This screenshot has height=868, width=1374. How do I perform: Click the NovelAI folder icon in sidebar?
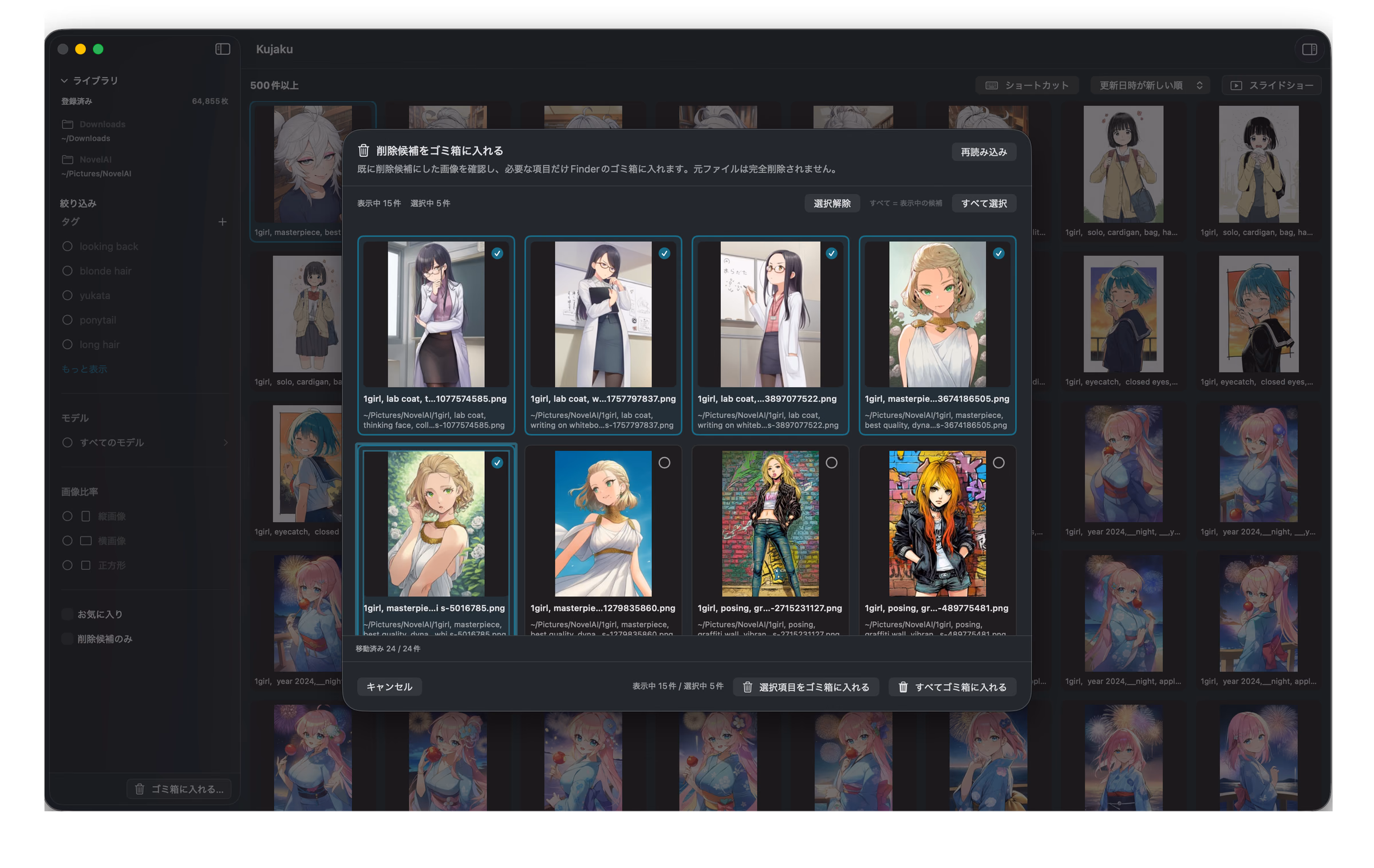[x=68, y=160]
